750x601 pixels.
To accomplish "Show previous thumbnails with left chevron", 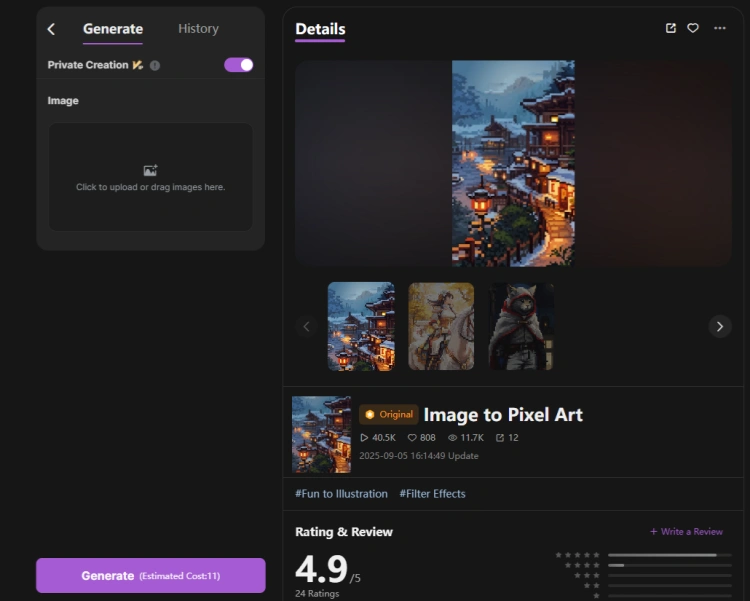I will point(306,326).
